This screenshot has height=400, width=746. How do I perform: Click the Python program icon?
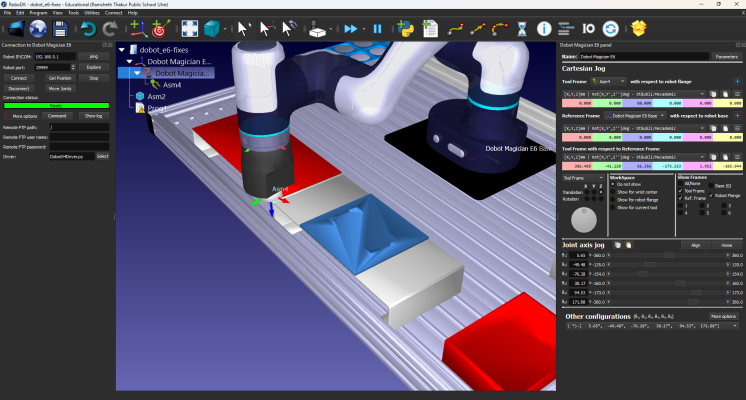[405, 29]
